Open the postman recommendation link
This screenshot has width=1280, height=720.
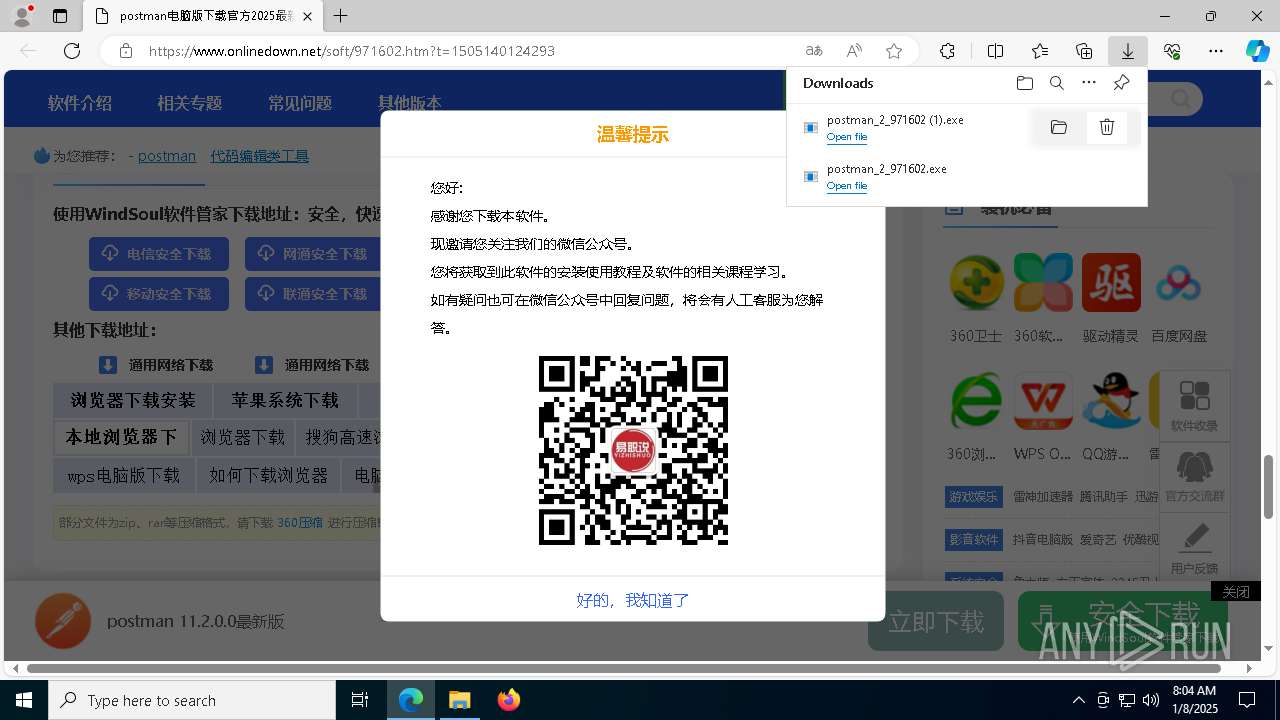pos(167,156)
